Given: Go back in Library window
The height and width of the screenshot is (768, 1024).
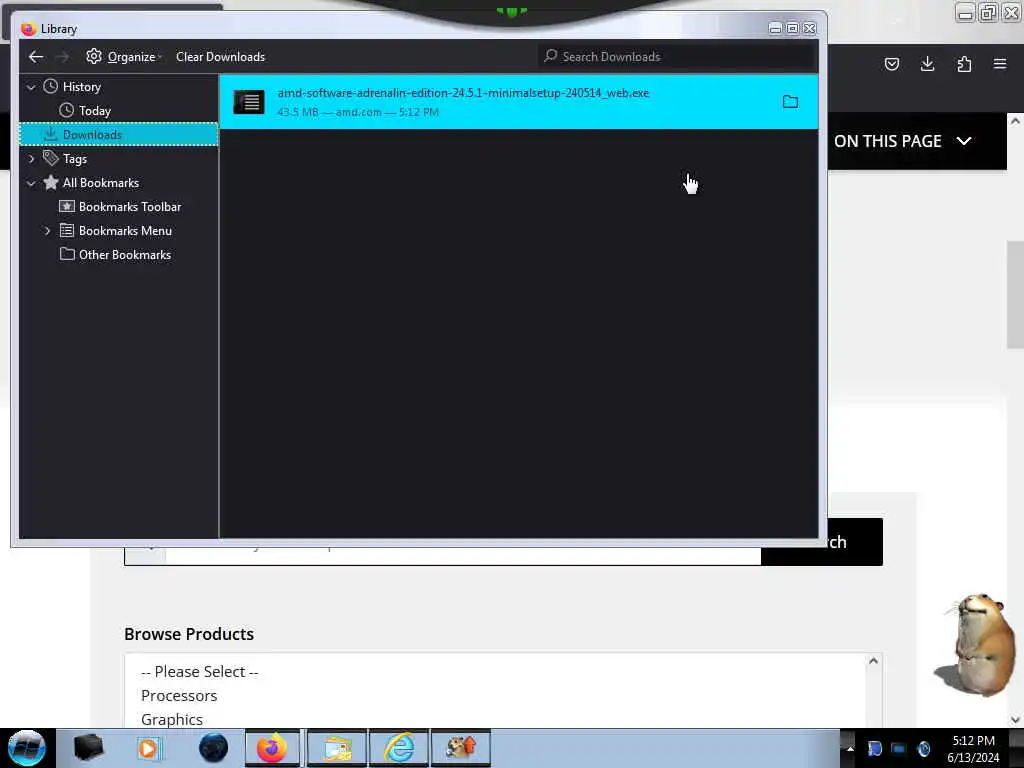Looking at the screenshot, I should coord(36,57).
